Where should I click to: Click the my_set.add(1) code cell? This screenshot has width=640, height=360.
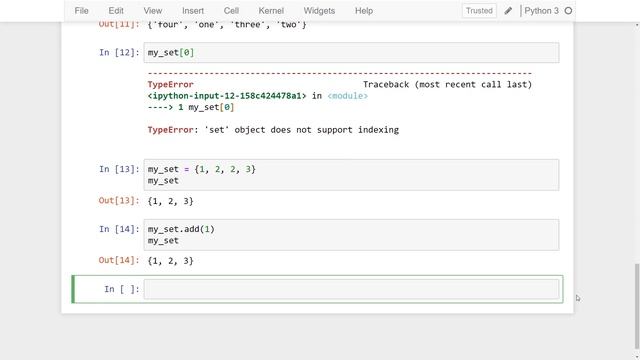351,235
